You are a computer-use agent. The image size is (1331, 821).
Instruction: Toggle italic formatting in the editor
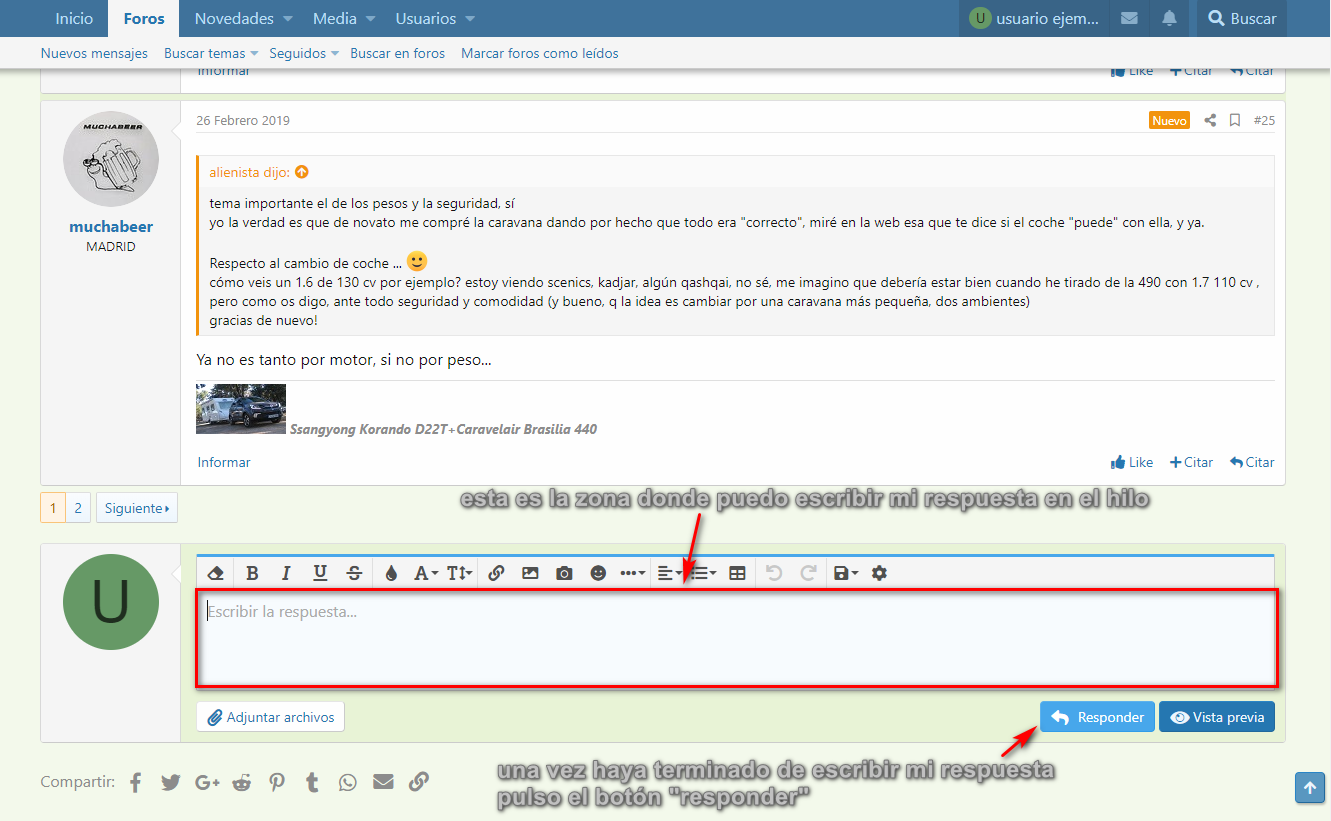286,573
